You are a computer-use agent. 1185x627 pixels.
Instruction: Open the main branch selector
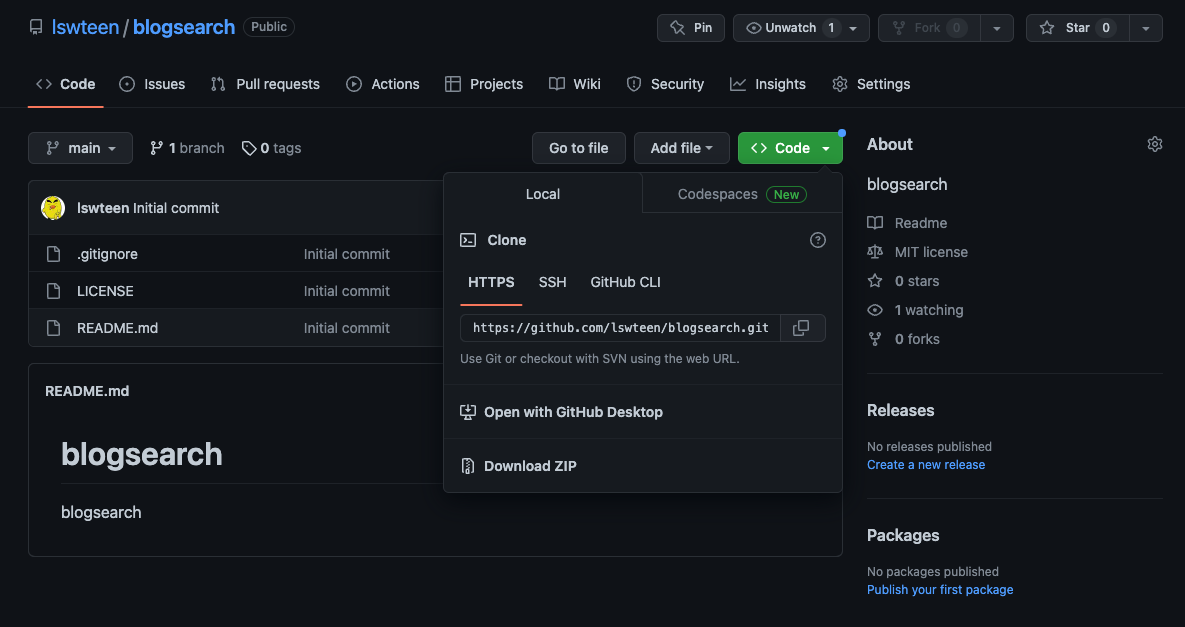[80, 148]
